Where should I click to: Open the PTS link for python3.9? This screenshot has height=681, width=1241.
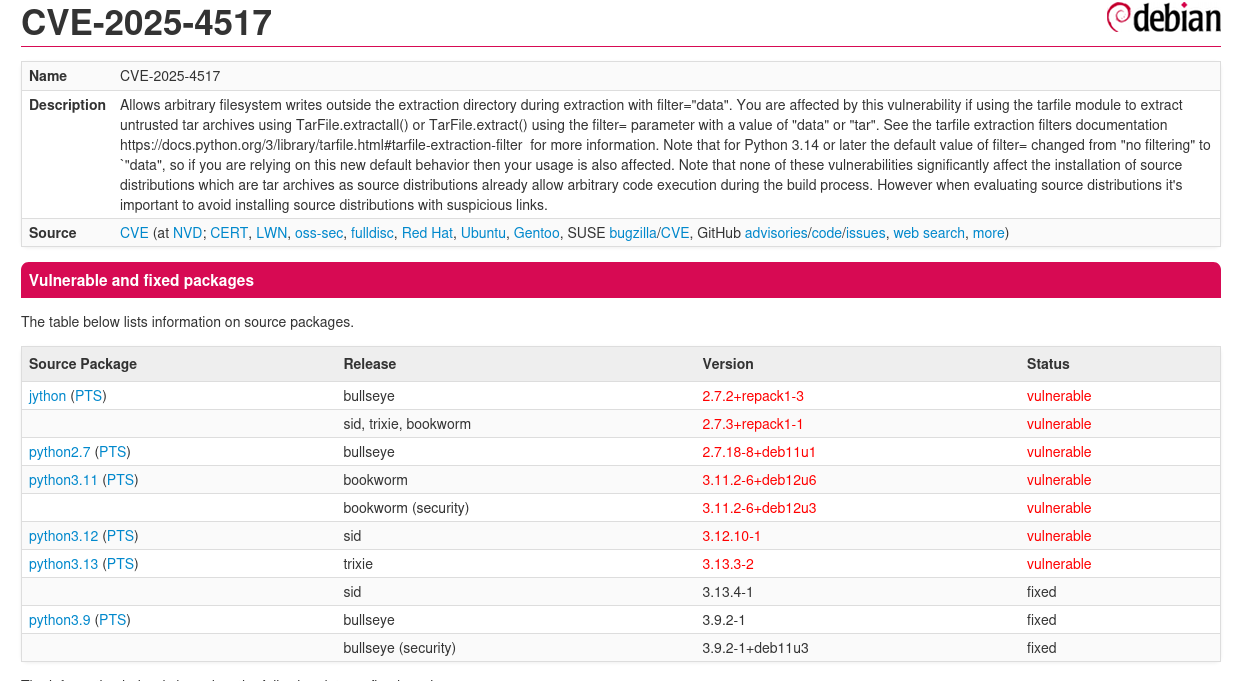pyautogui.click(x=112, y=620)
